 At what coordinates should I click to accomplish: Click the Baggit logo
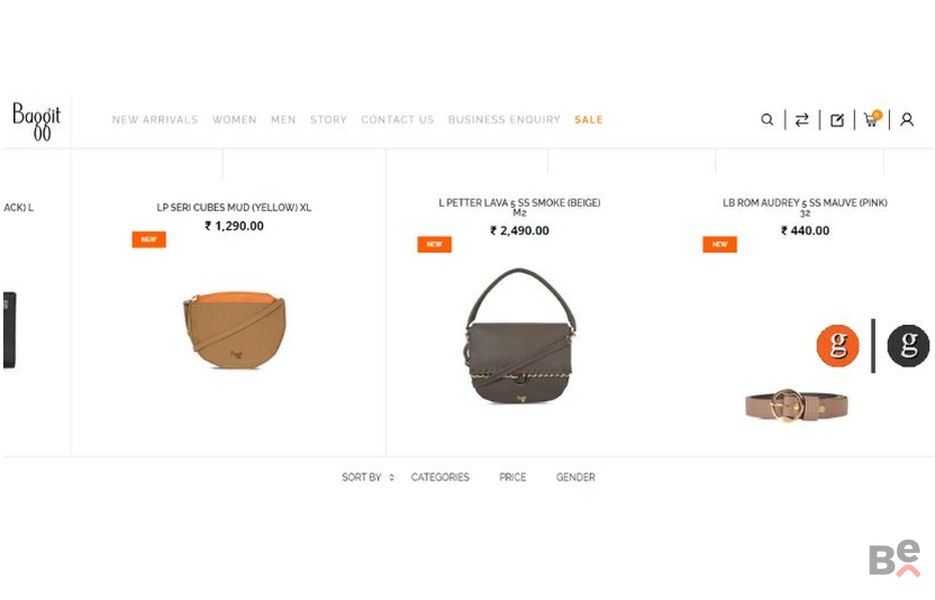36,121
